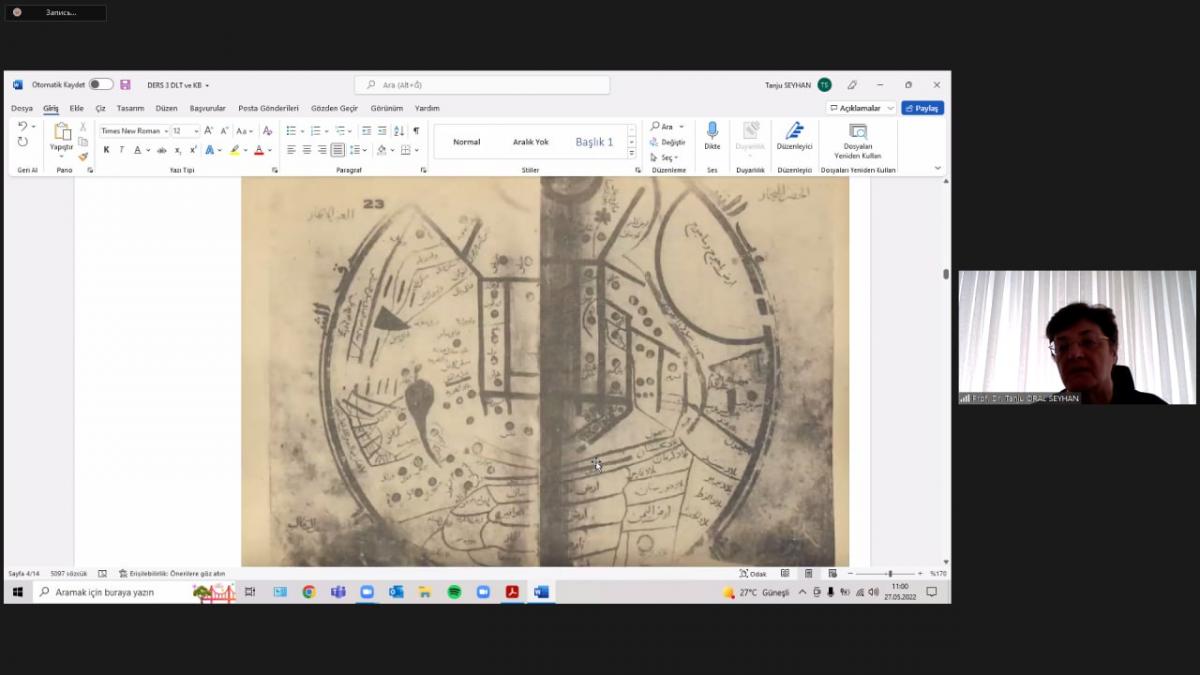Switch to Odak focus mode
This screenshot has width=1200, height=675.
click(x=753, y=574)
